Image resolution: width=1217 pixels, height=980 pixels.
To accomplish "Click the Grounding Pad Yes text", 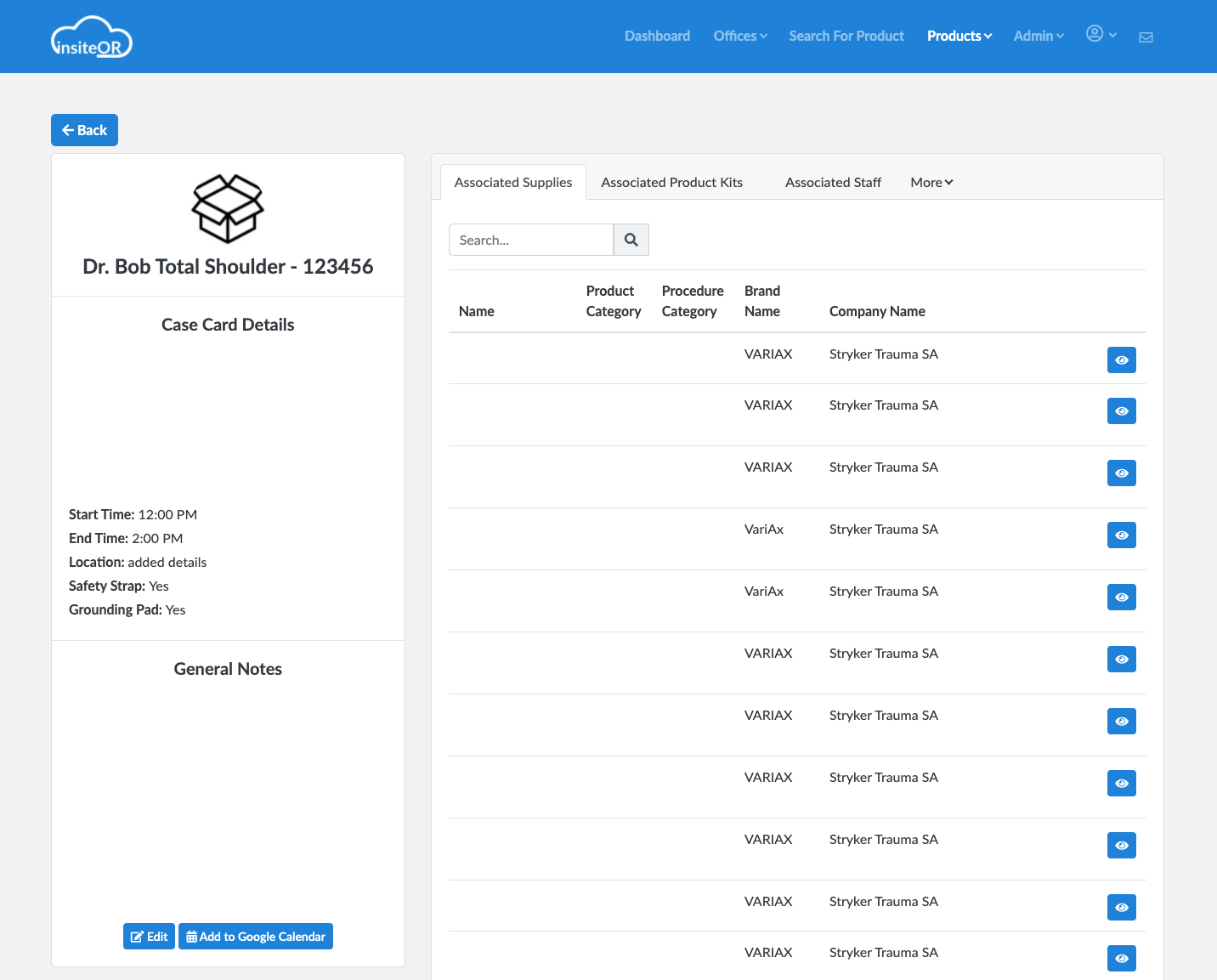I will (x=127, y=609).
